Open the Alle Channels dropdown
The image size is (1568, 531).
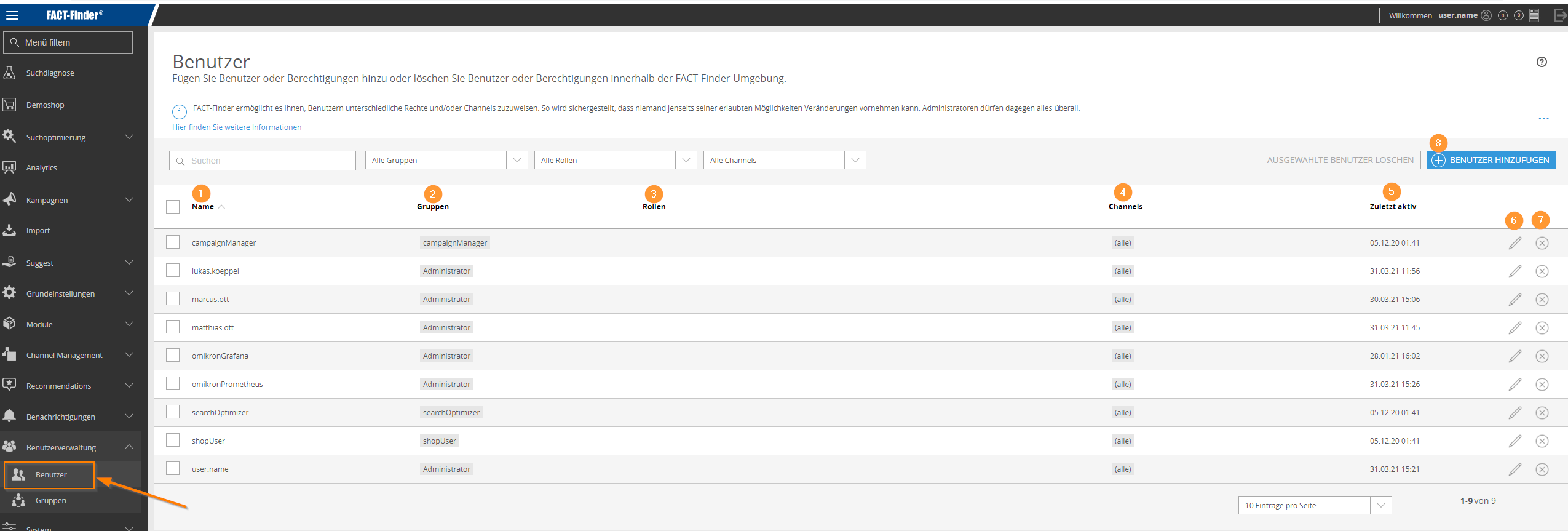tap(785, 160)
